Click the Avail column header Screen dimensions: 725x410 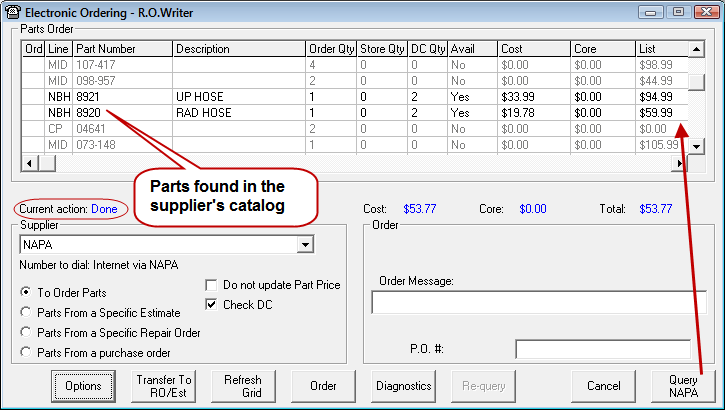tap(472, 49)
